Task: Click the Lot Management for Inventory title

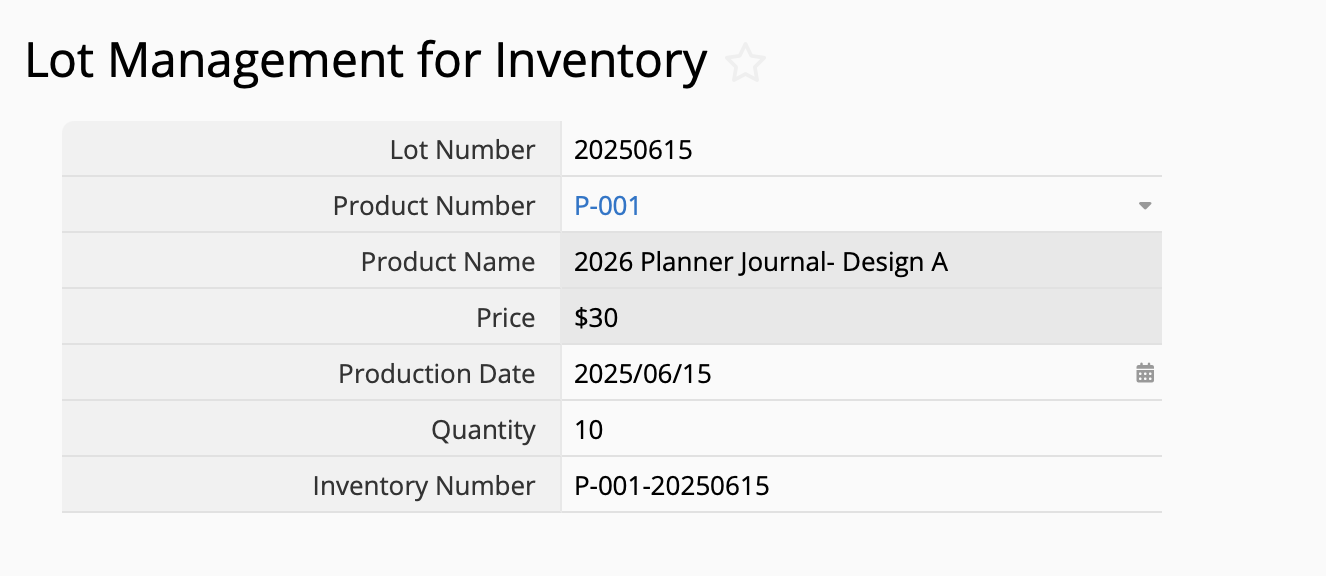Action: click(366, 62)
